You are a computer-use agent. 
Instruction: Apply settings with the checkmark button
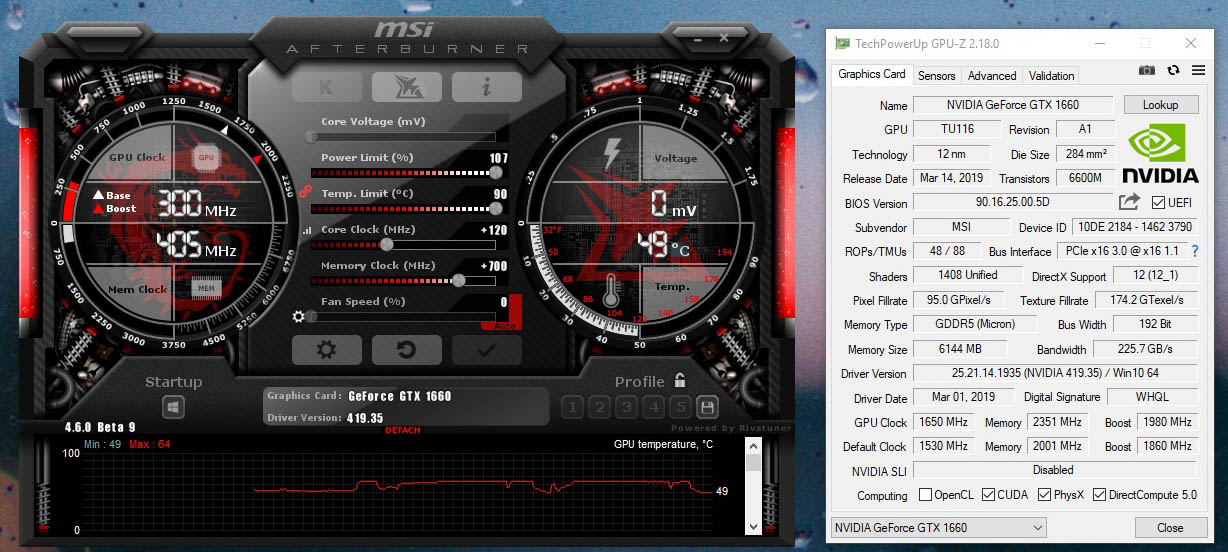click(x=487, y=350)
